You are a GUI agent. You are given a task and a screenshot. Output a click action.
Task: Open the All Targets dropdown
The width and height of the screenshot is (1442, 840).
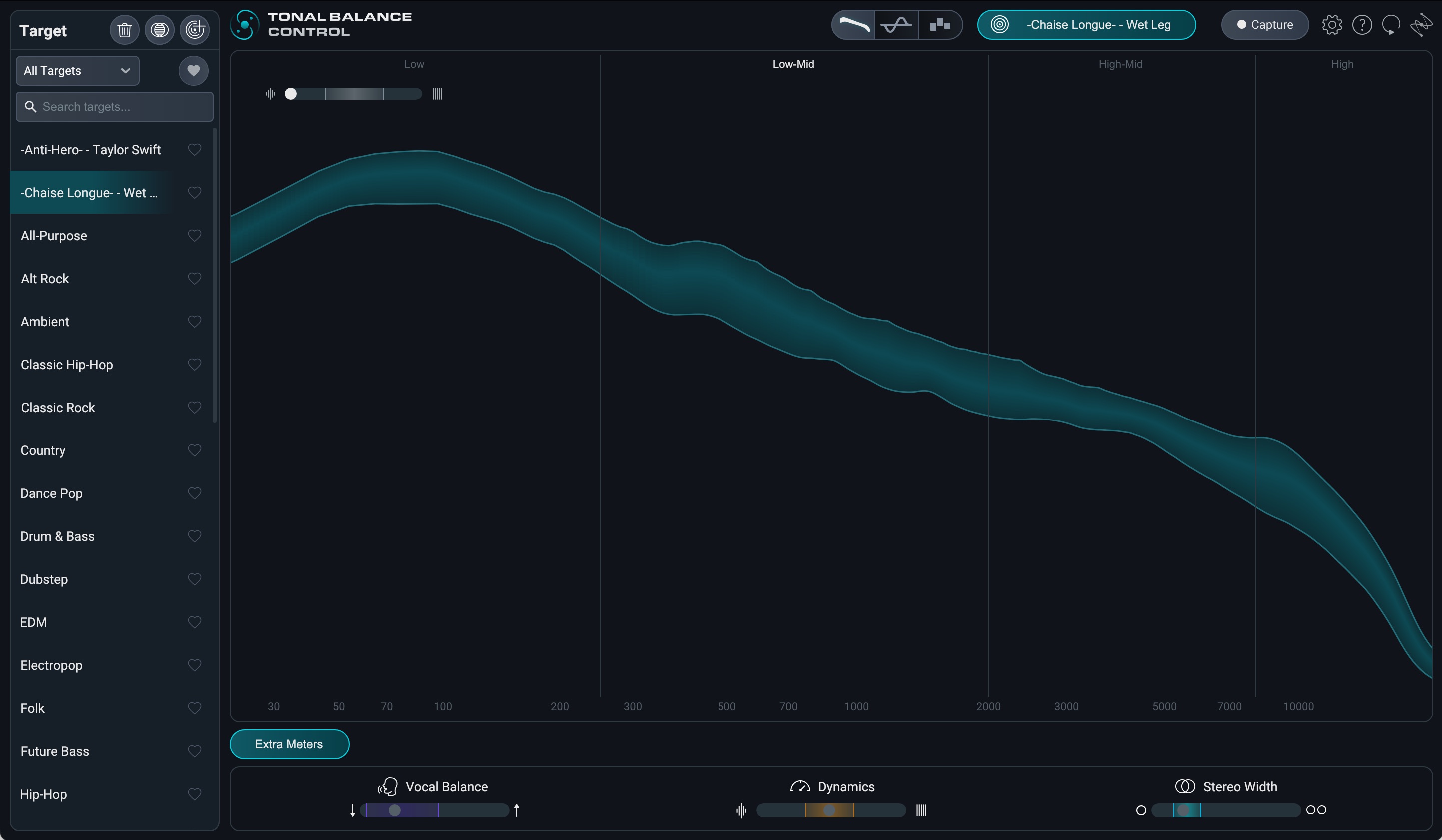[78, 71]
